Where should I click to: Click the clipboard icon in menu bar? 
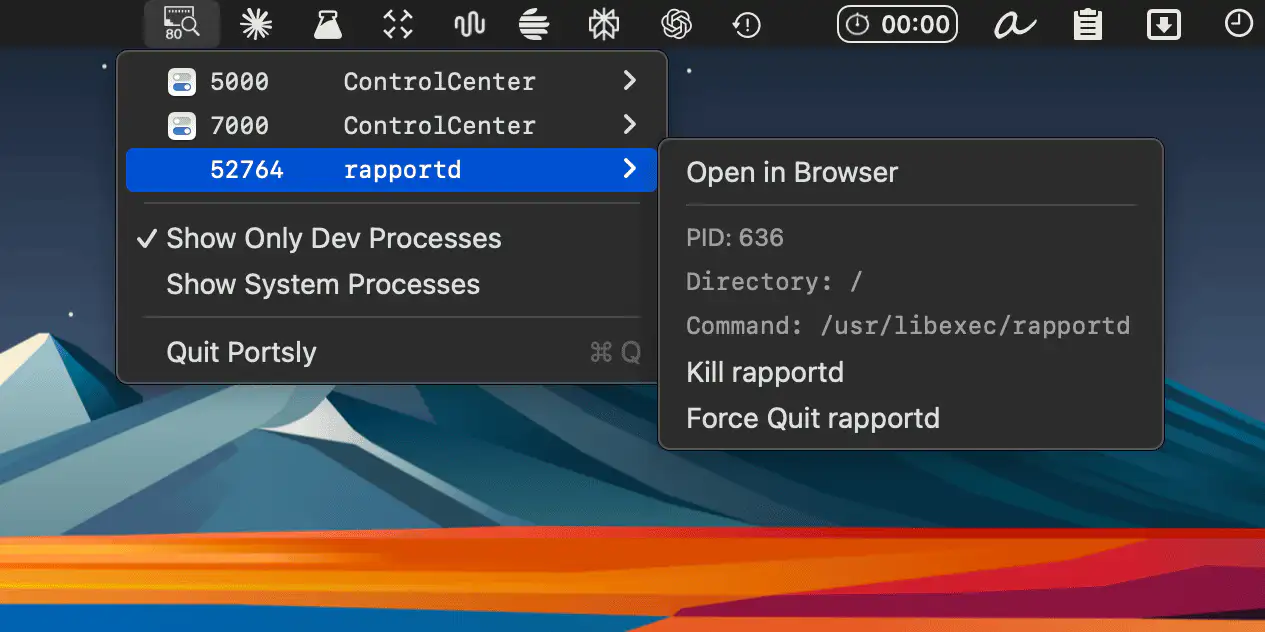1087,24
